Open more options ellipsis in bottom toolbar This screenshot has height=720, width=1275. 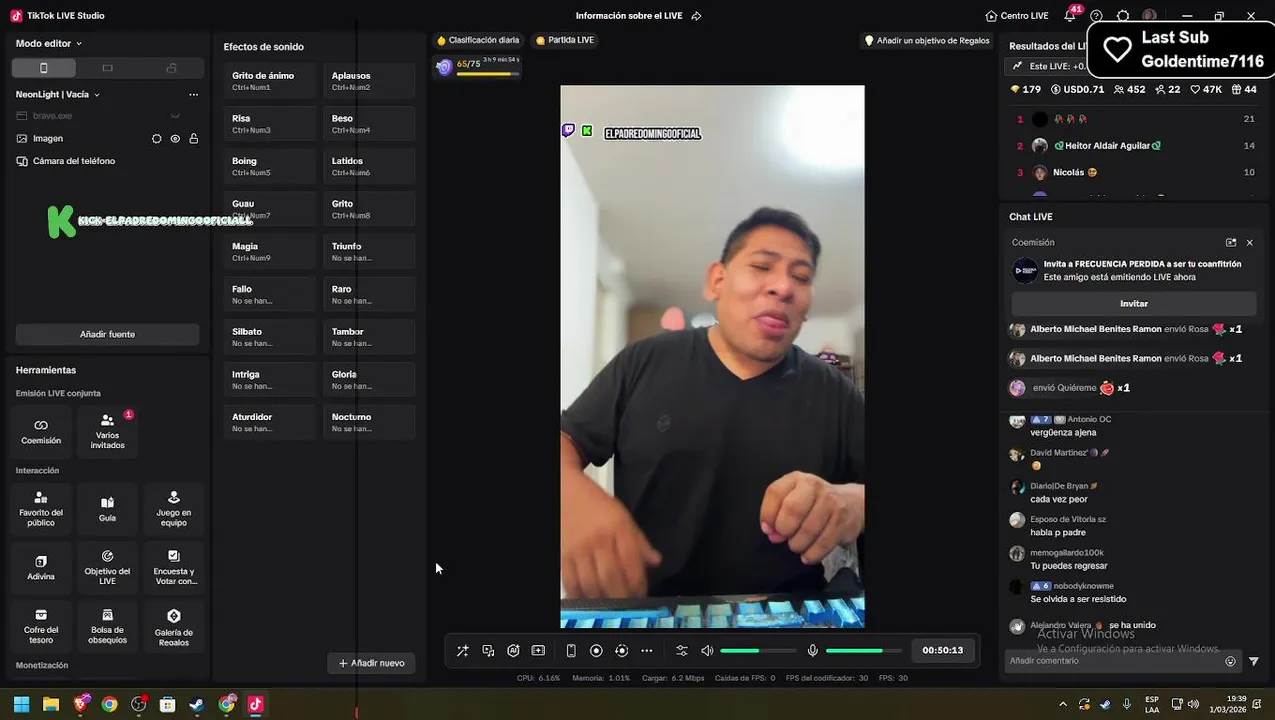coord(647,651)
